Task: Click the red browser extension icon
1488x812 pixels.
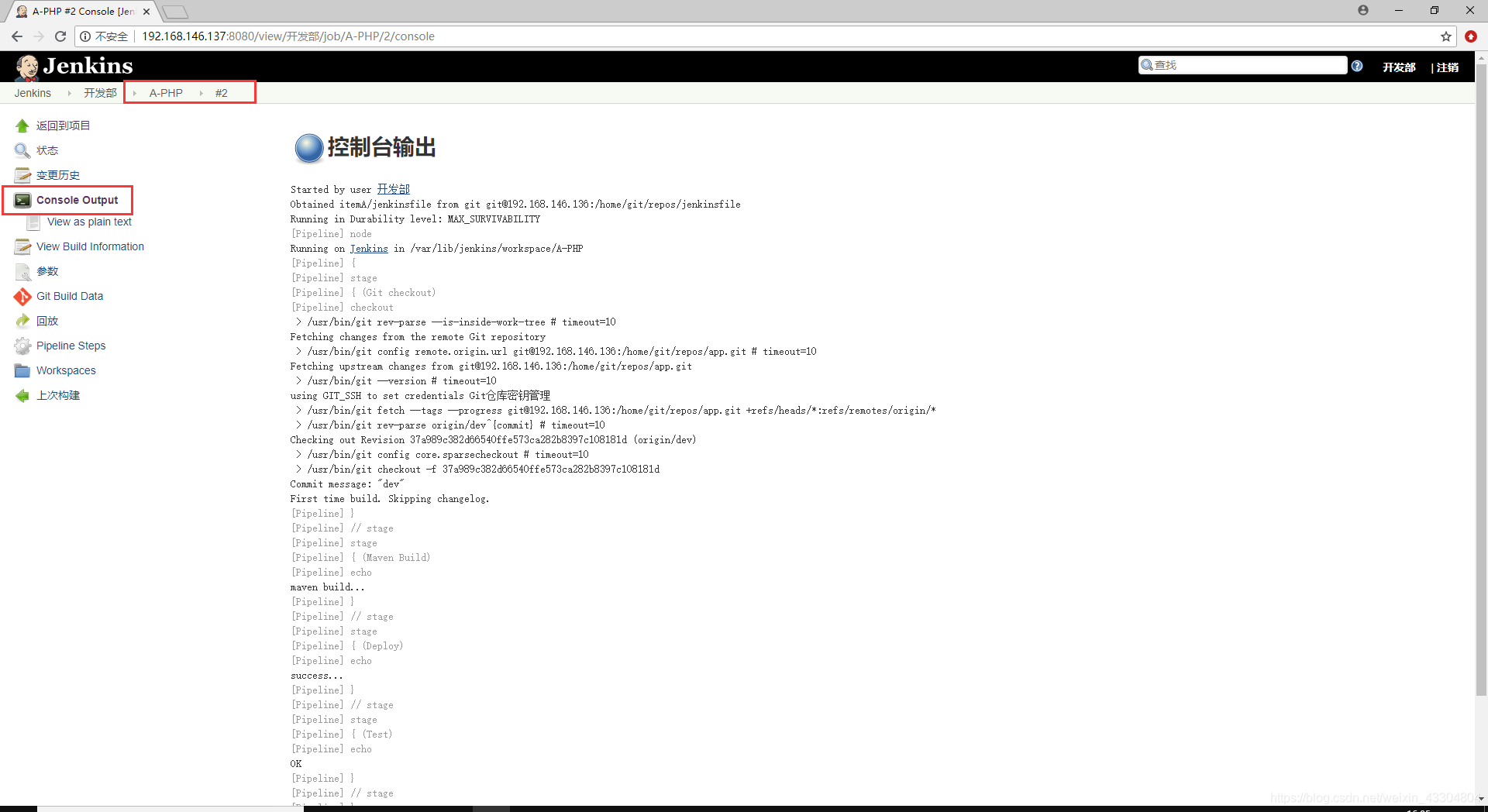Action: pyautogui.click(x=1471, y=36)
